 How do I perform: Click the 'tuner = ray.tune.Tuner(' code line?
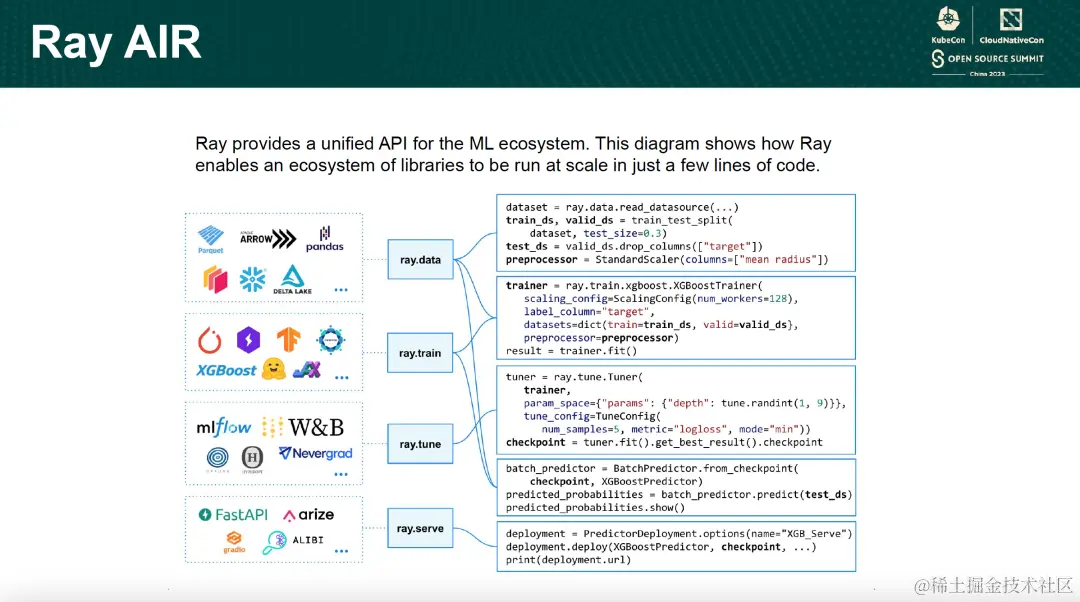pyautogui.click(x=574, y=377)
